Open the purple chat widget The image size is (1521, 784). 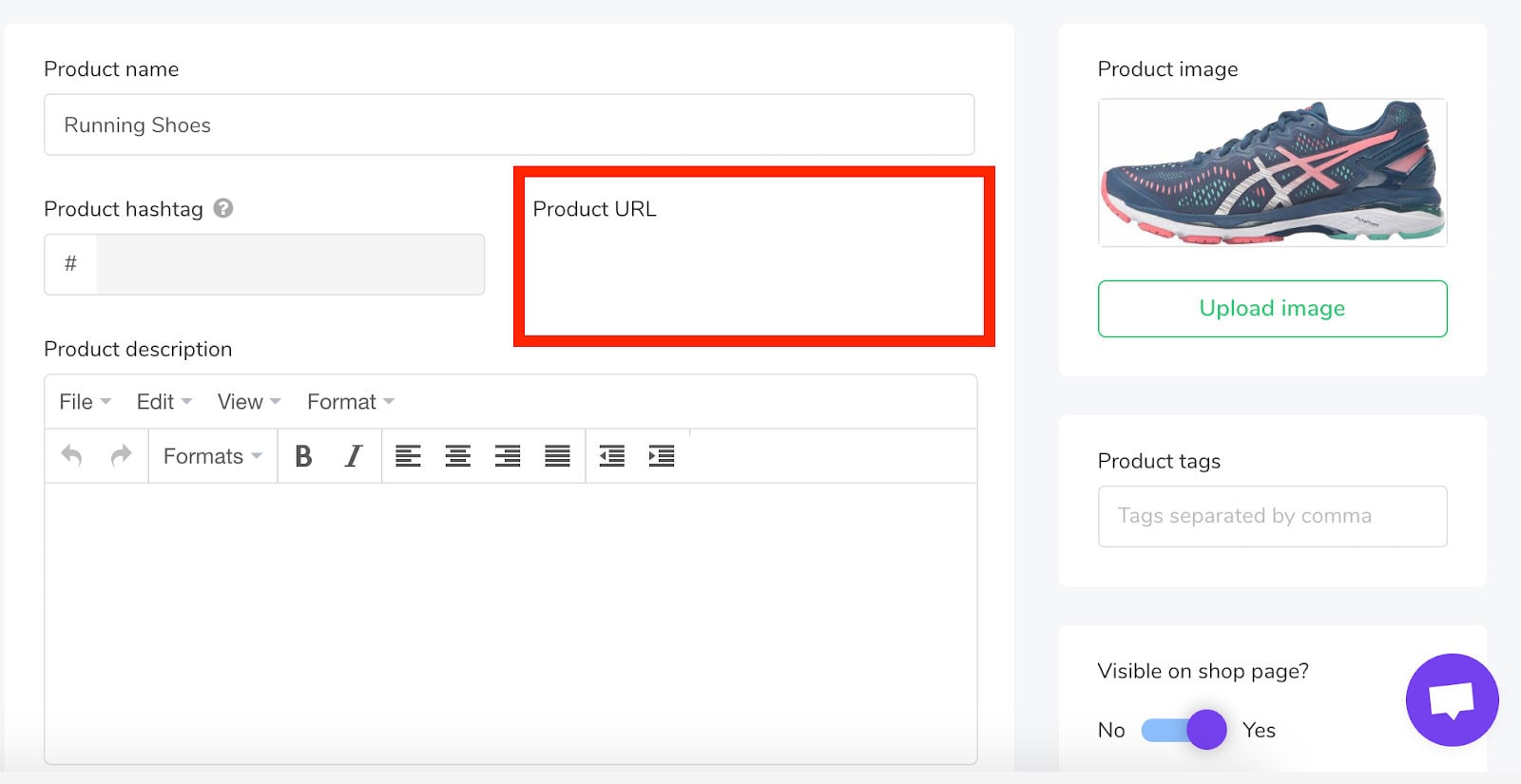[x=1452, y=700]
